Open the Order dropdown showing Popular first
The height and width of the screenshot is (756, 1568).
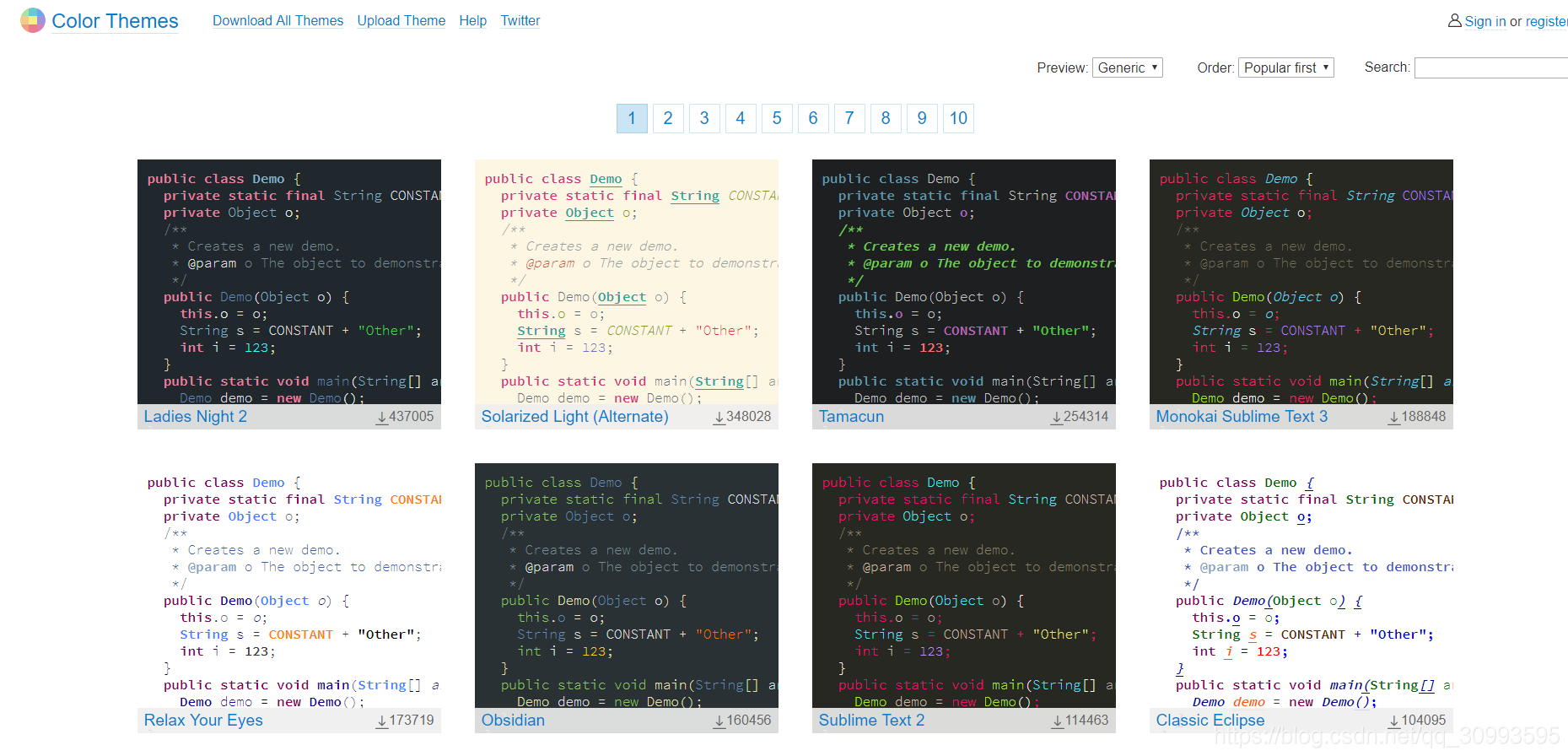pos(1286,67)
